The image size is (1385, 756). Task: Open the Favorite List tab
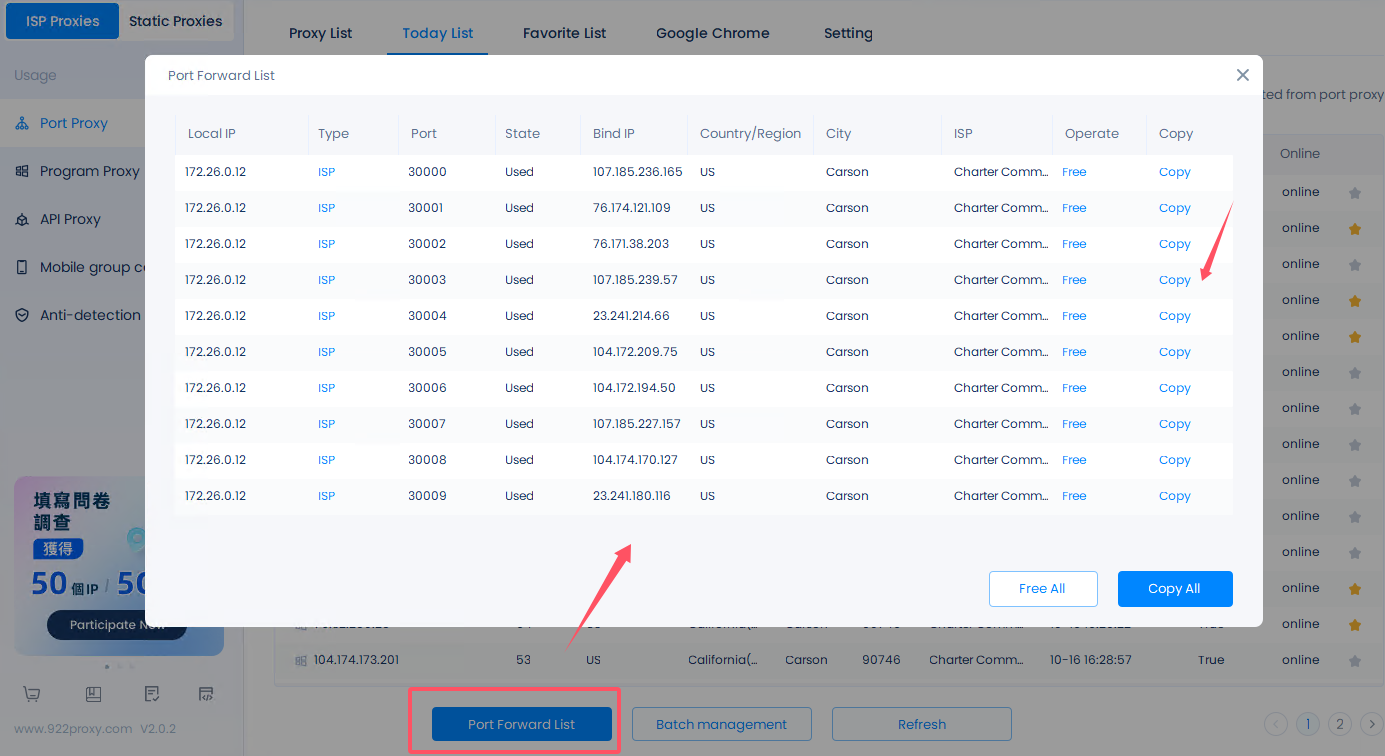click(564, 33)
